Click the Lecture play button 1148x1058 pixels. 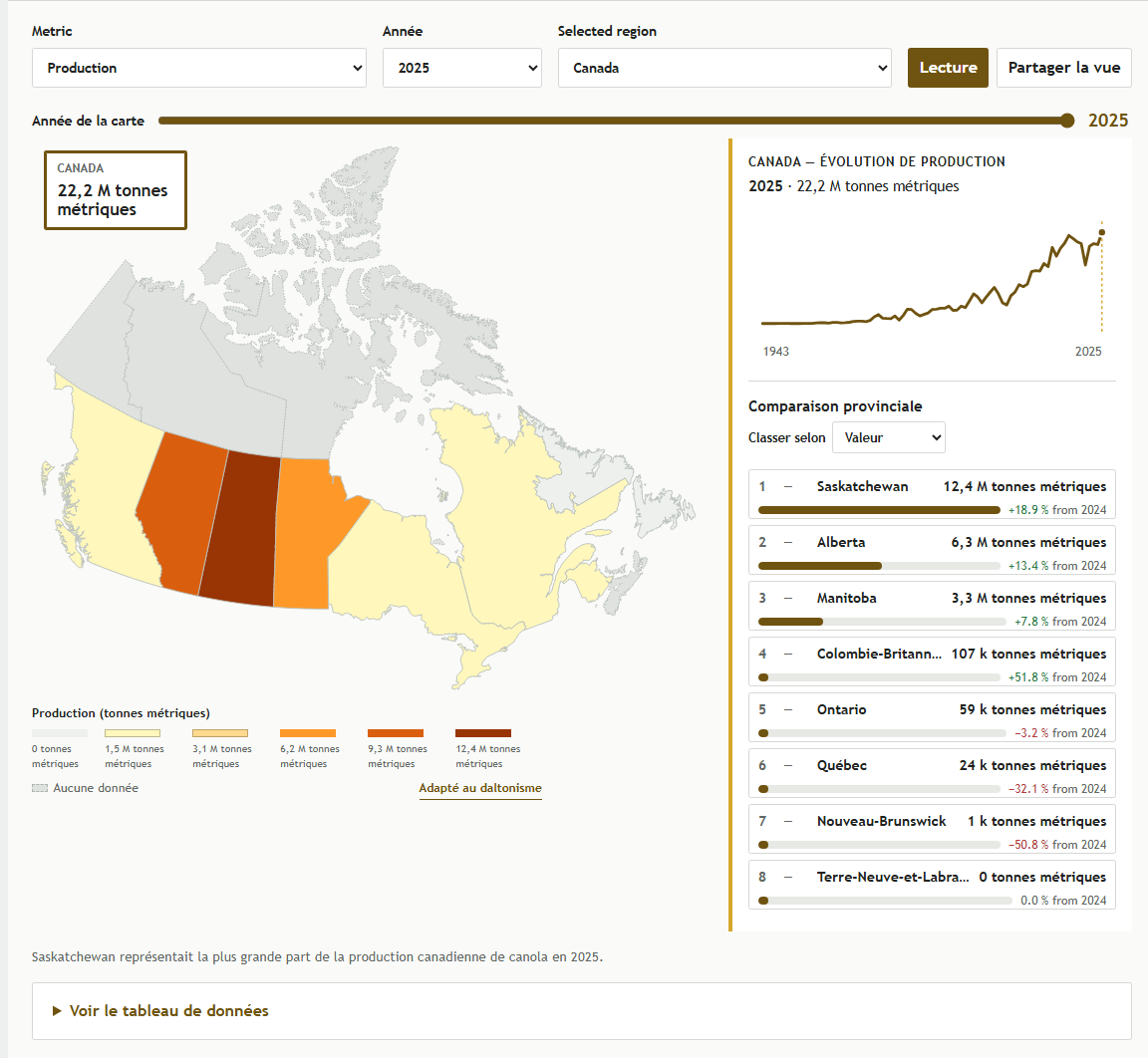[x=948, y=68]
